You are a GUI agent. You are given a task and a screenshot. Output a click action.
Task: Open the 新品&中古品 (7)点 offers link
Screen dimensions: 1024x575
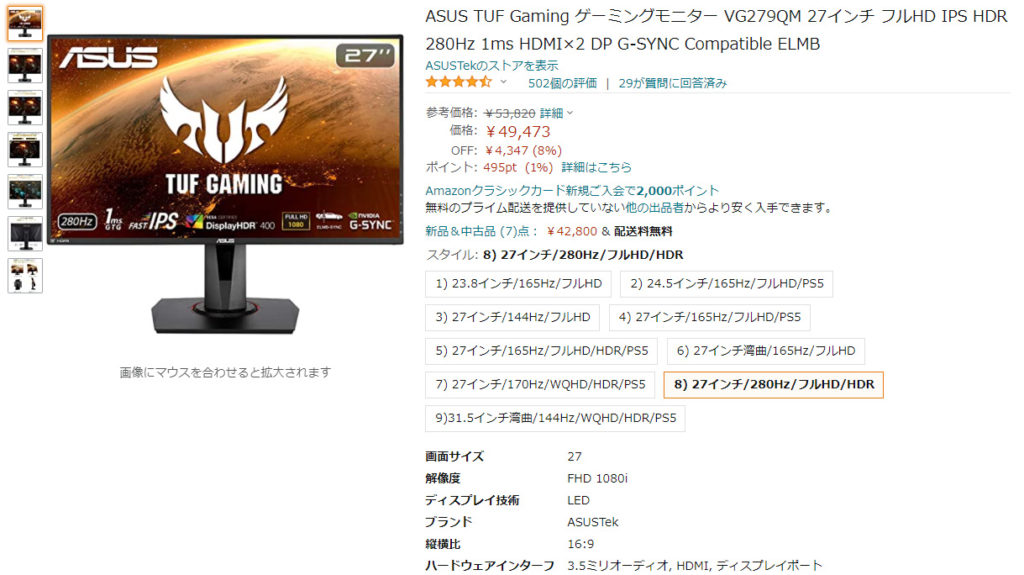pyautogui.click(x=481, y=231)
